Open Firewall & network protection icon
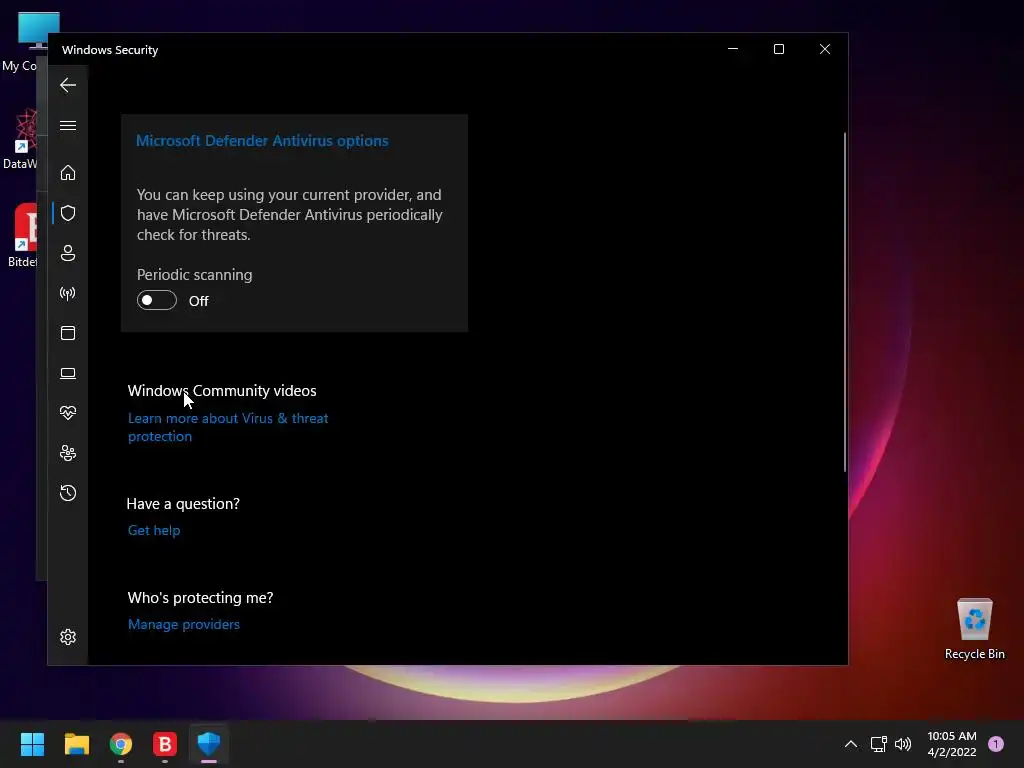This screenshot has width=1024, height=768. point(68,293)
